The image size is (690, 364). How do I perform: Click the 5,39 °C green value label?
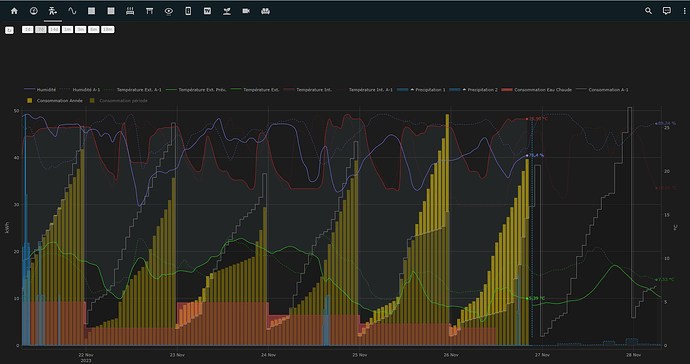coord(537,298)
